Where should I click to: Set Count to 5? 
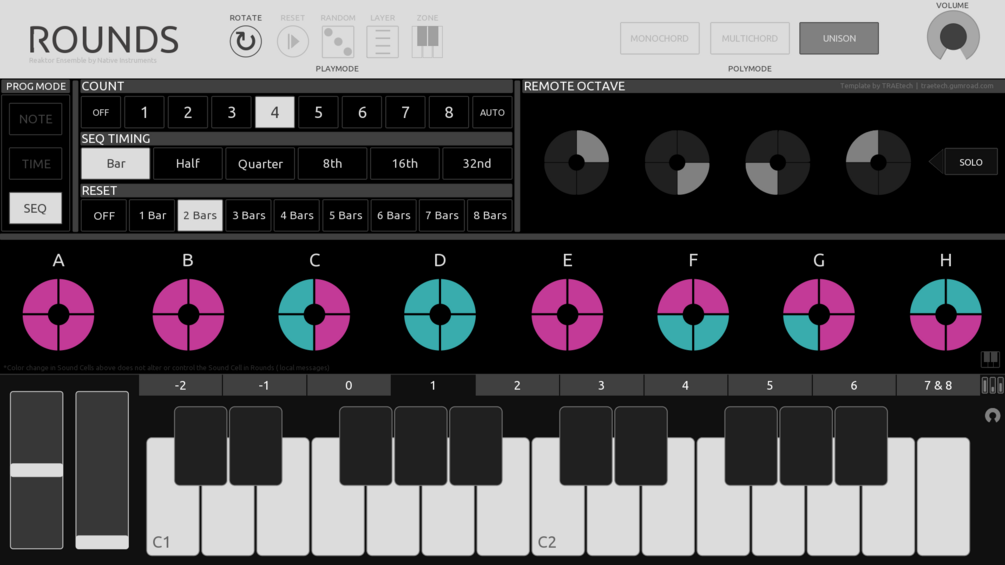(x=319, y=112)
